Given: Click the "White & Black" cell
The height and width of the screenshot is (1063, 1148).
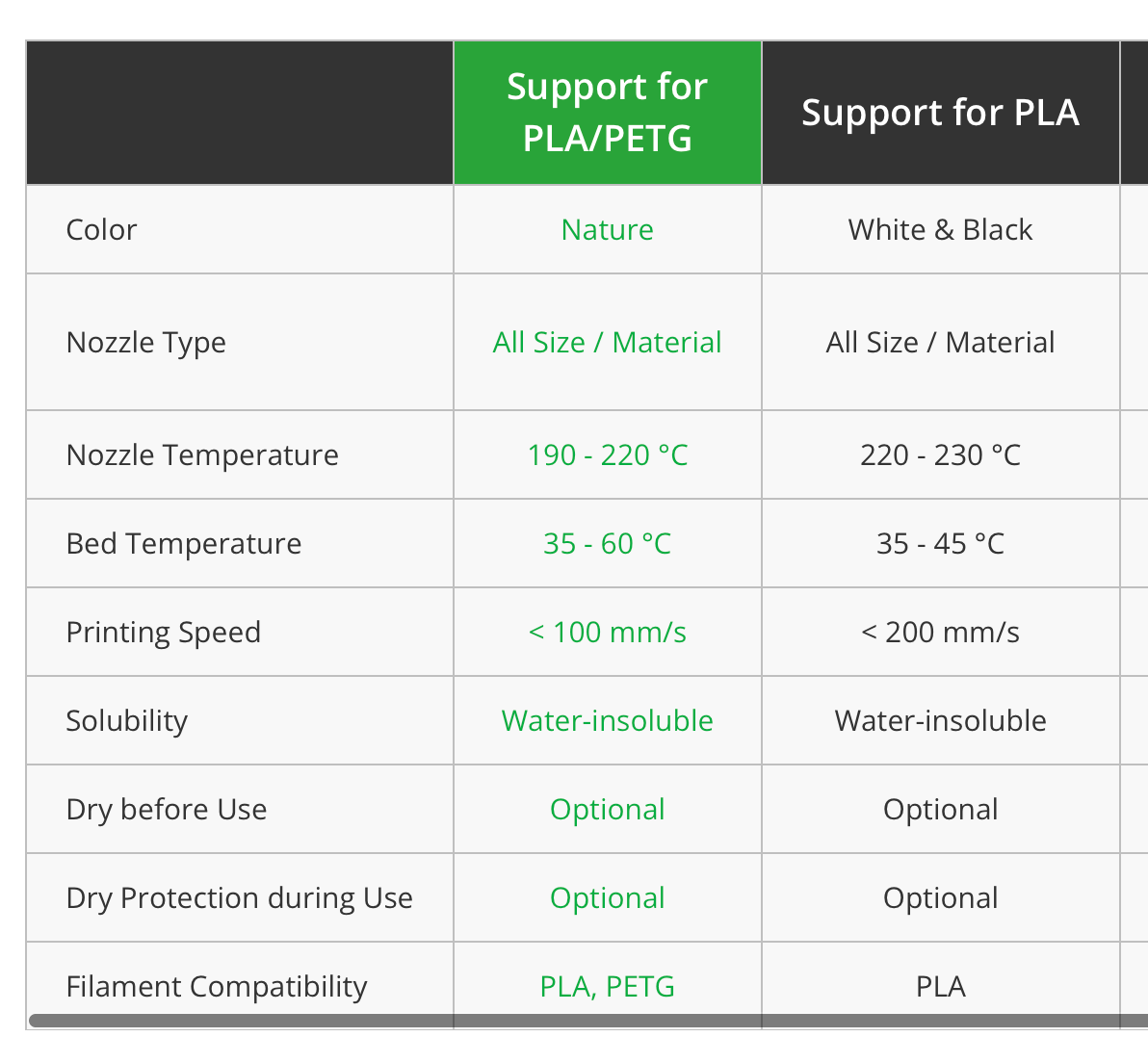Looking at the screenshot, I should pos(940,230).
